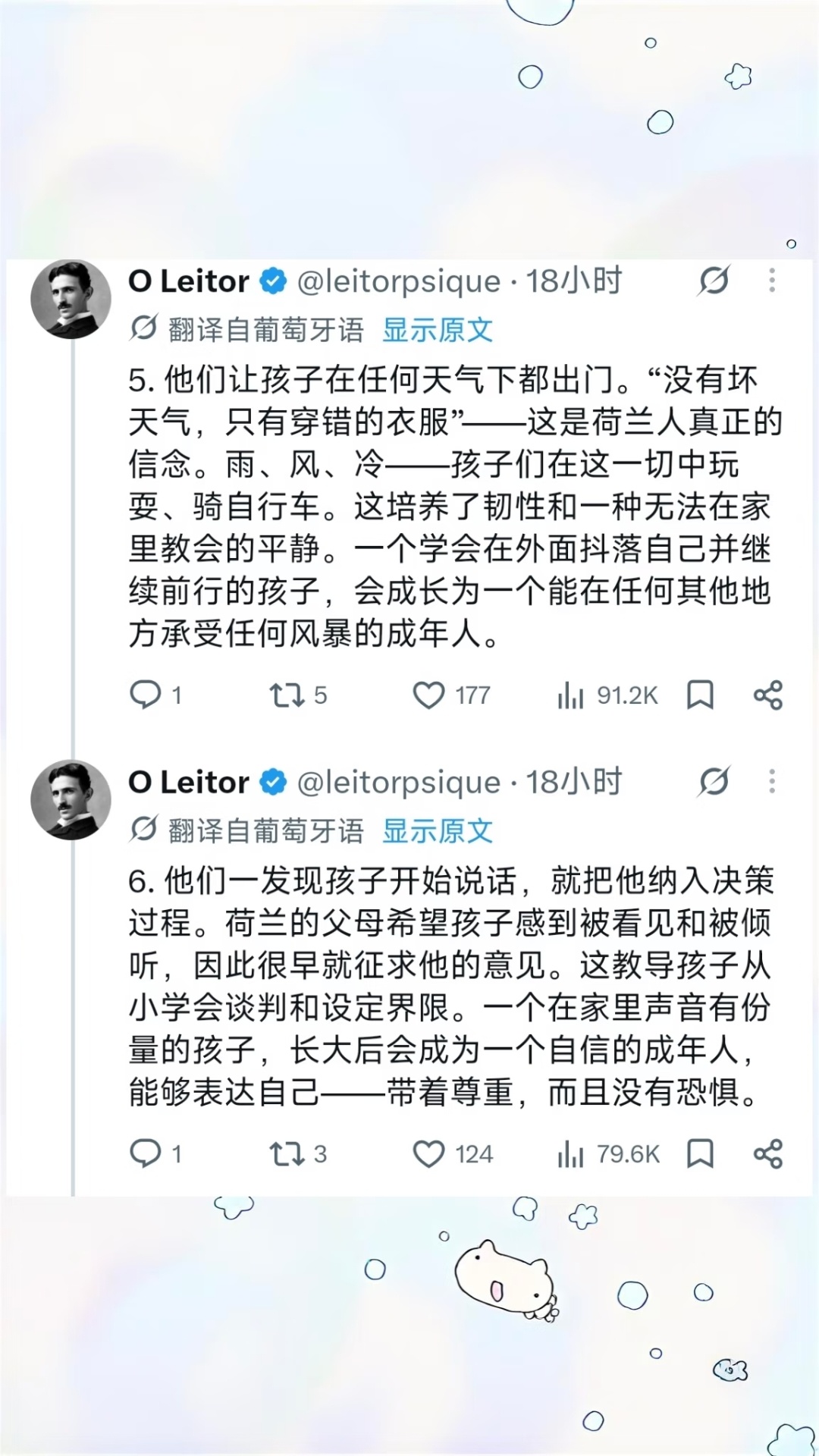
Task: Open replies on the tweet numbered 6
Action: click(x=156, y=1153)
